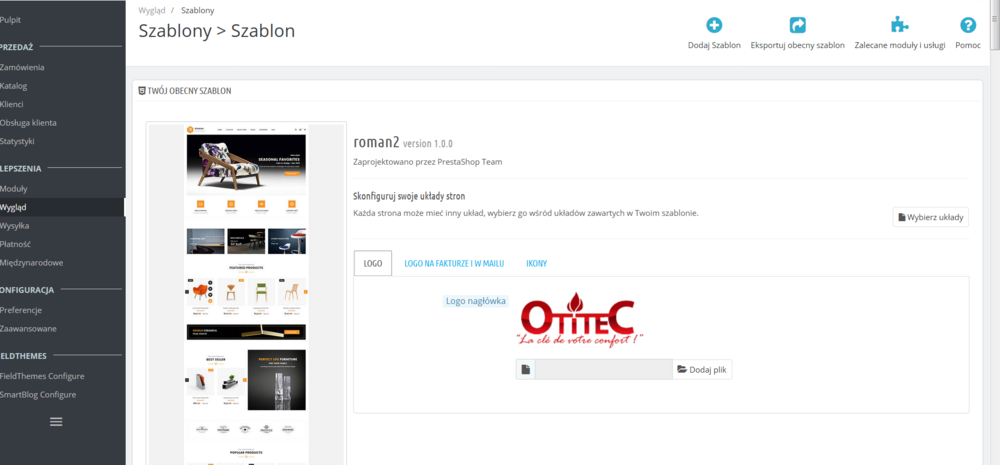This screenshot has height=465, width=1000.
Task: Click Zaprojektowano przez PrestaShop Team text
Action: [x=428, y=162]
